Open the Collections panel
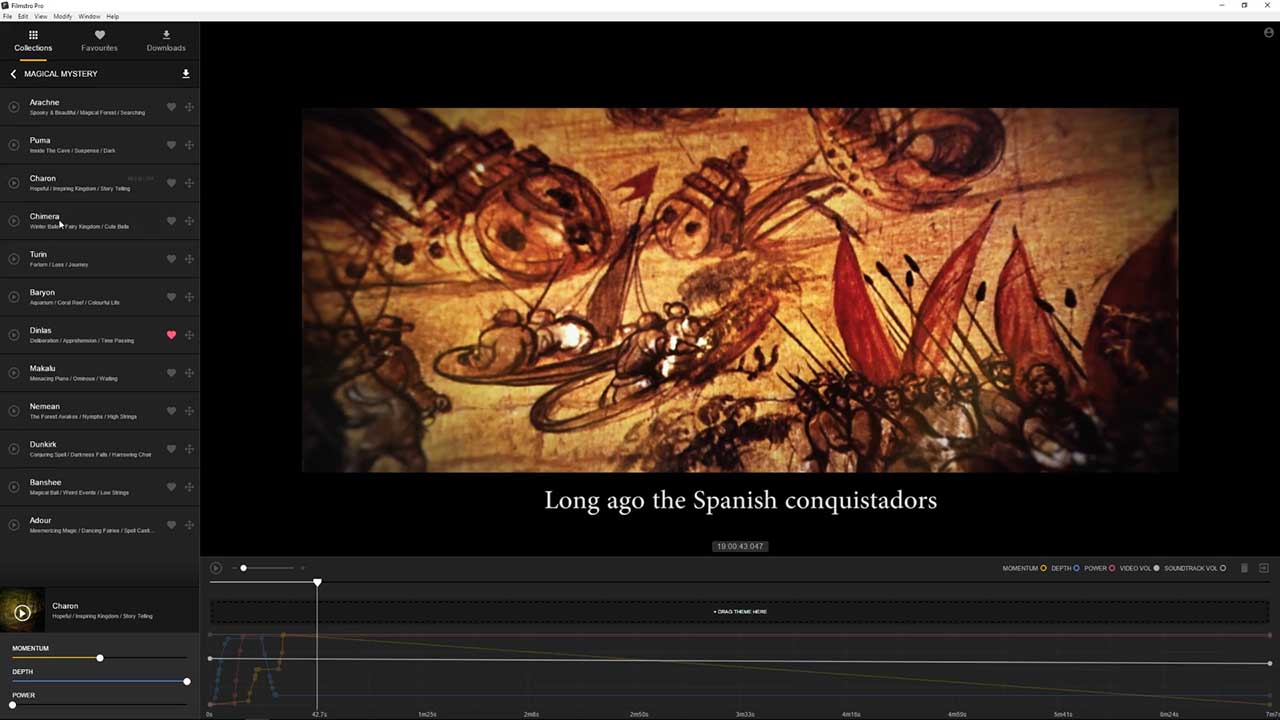Image resolution: width=1280 pixels, height=720 pixels. (x=33, y=40)
